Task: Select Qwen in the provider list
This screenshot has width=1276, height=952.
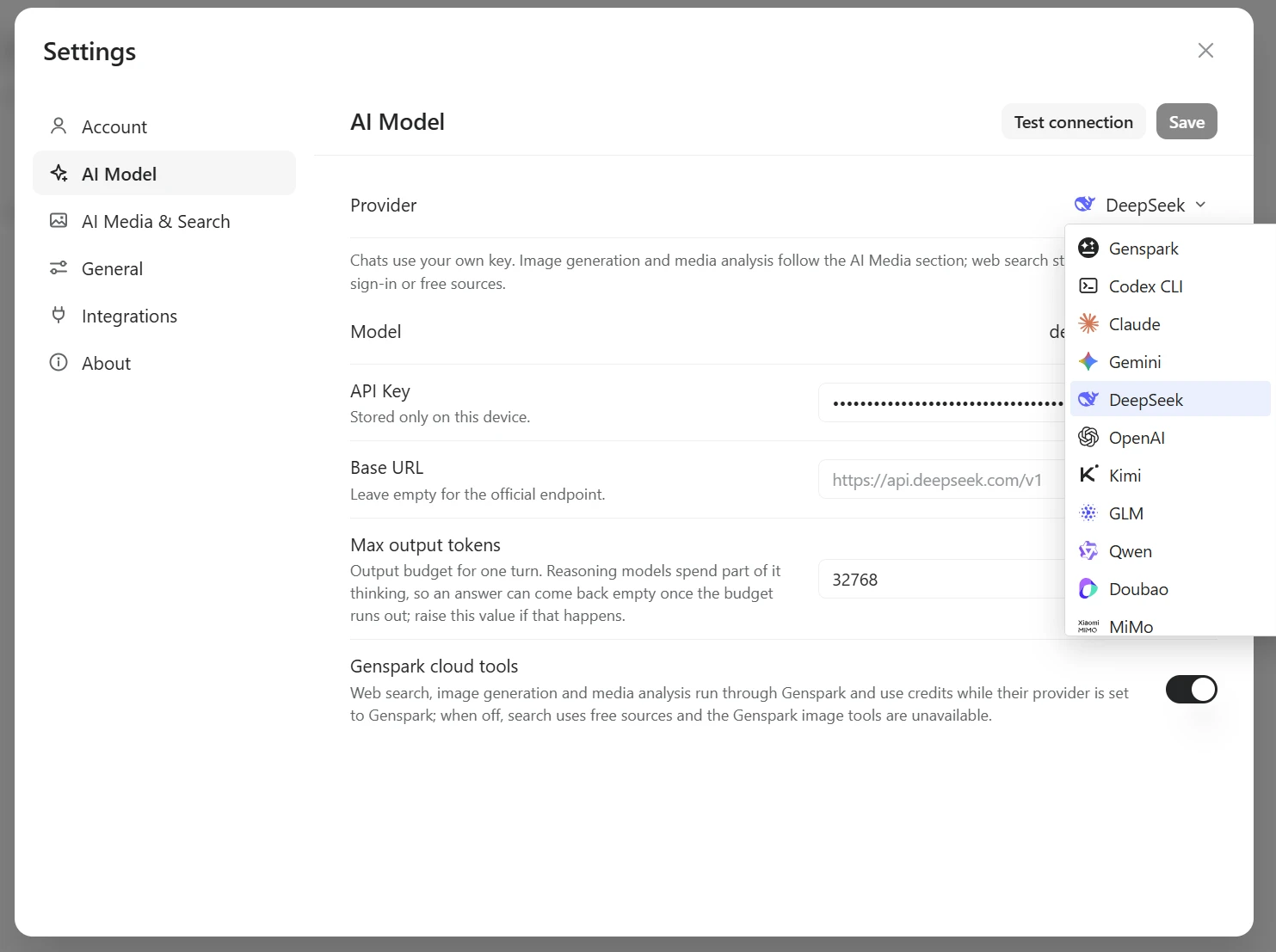Action: pyautogui.click(x=1170, y=551)
